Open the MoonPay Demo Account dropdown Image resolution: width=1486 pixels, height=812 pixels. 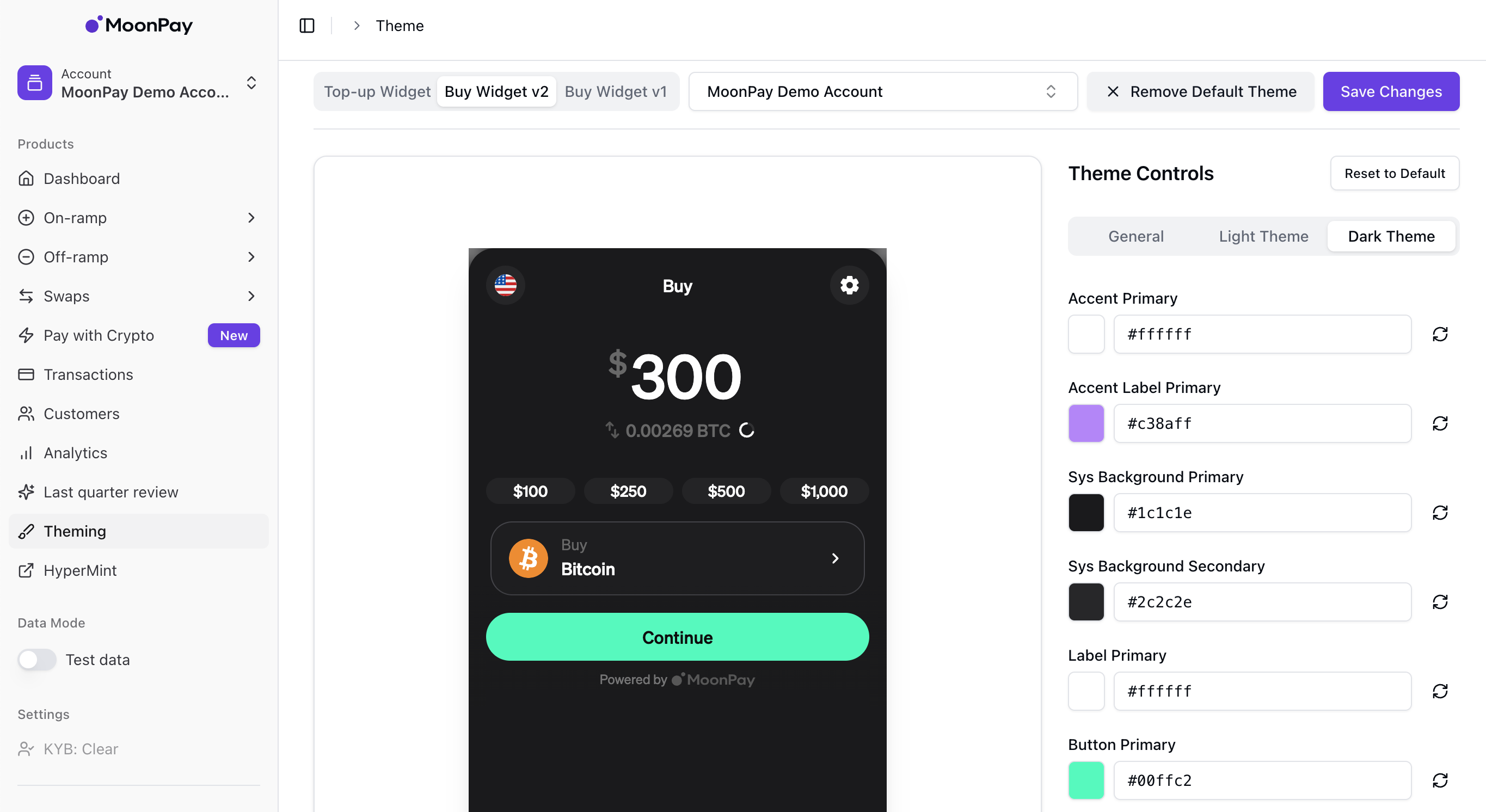pos(882,91)
